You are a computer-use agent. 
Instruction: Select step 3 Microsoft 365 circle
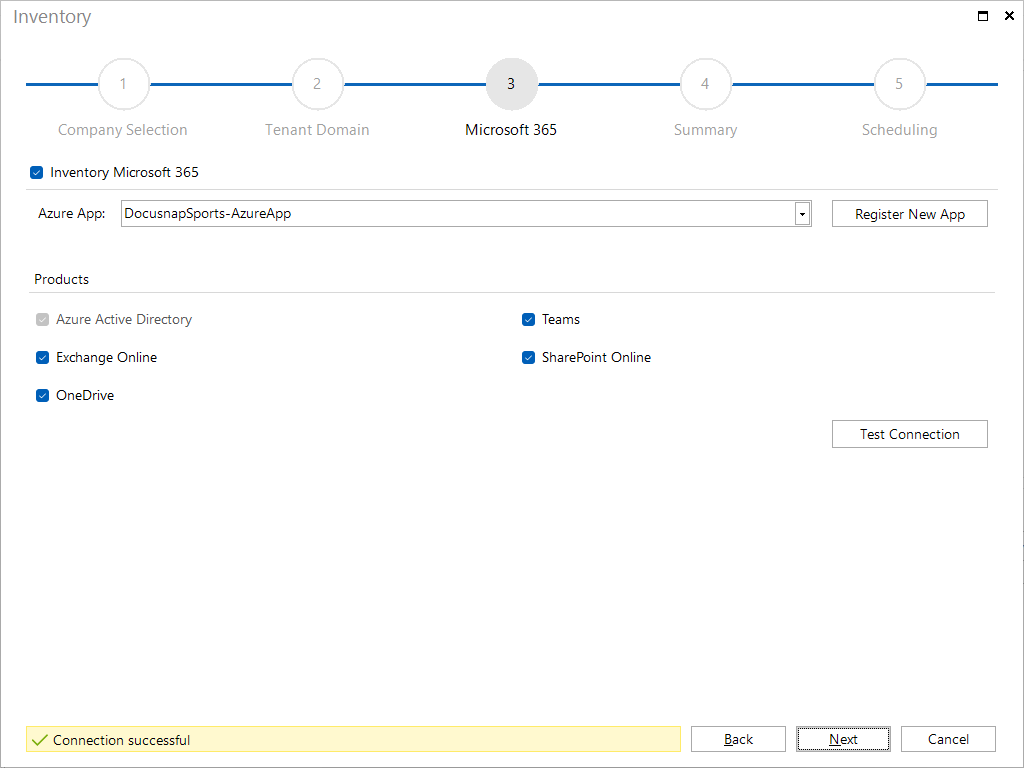point(511,84)
